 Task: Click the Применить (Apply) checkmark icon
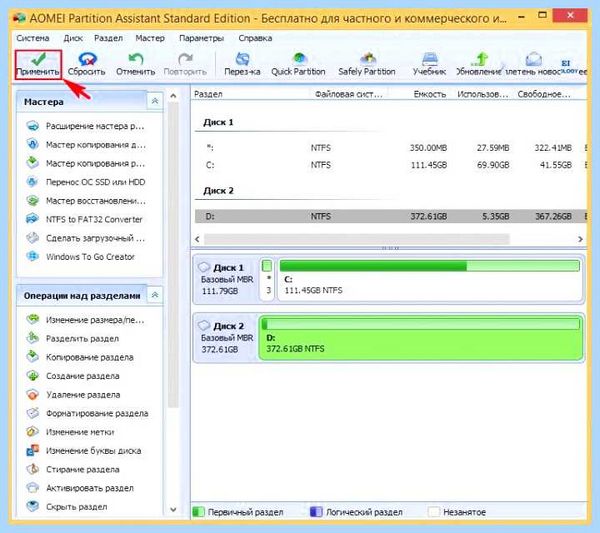click(x=38, y=59)
